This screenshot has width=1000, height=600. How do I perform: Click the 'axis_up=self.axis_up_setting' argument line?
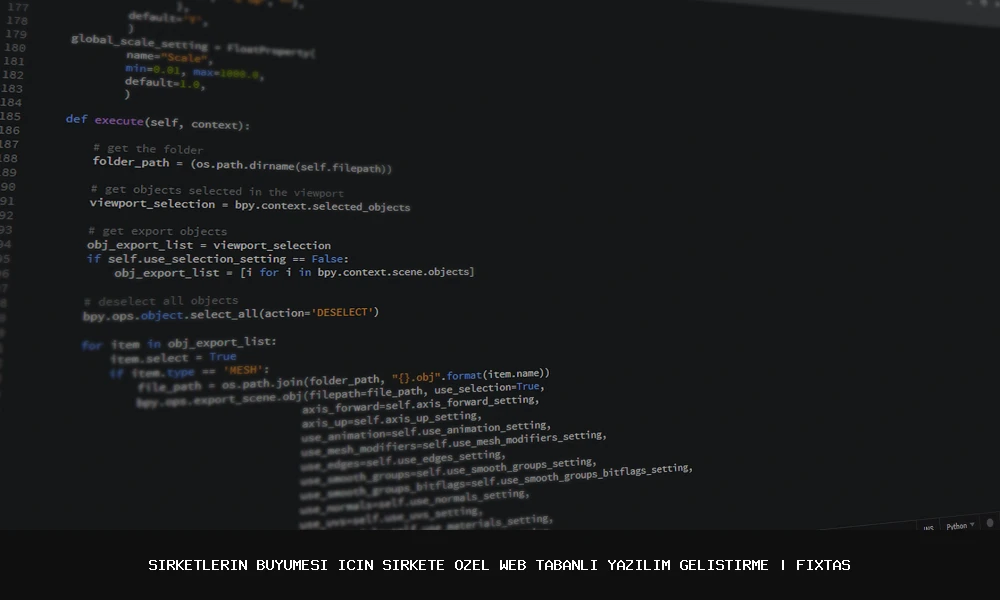click(391, 420)
